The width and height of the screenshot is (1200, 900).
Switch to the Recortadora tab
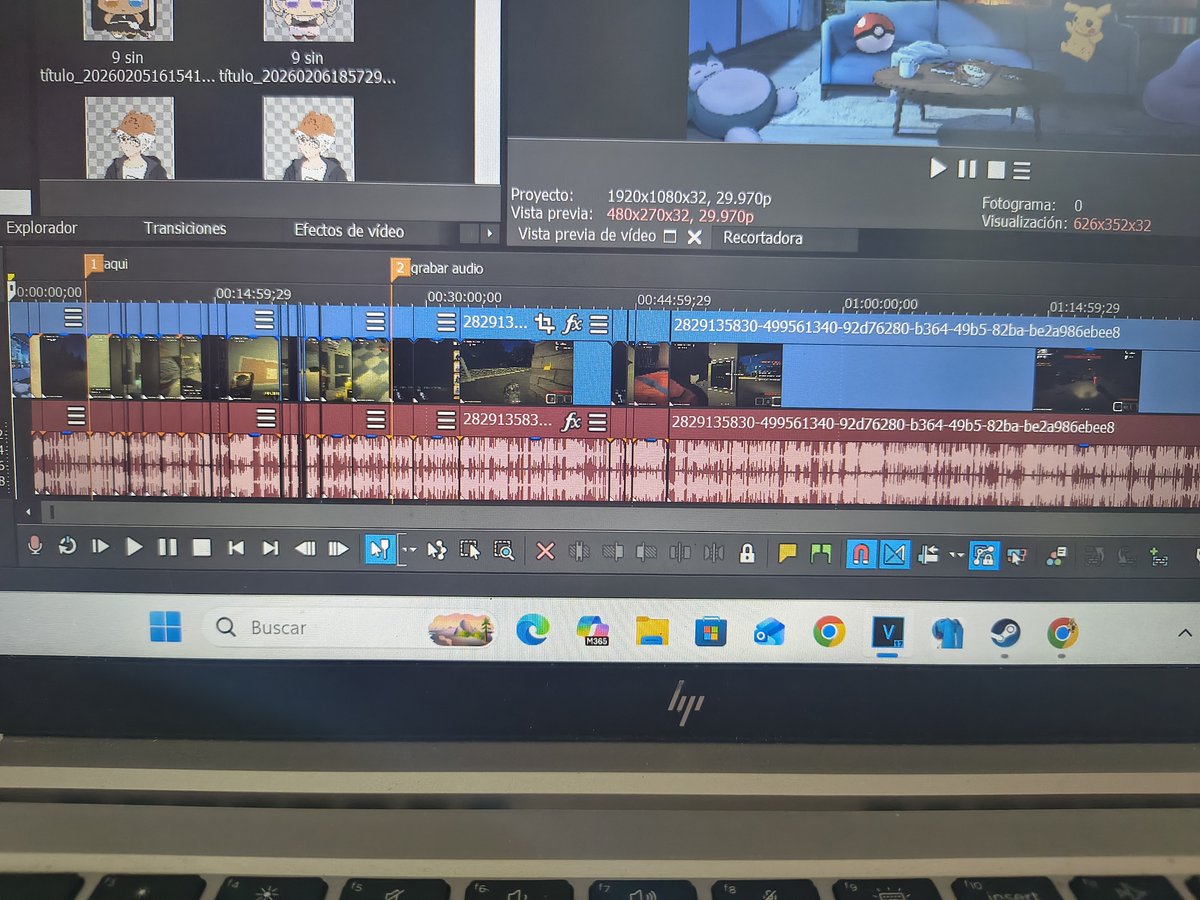pyautogui.click(x=763, y=238)
